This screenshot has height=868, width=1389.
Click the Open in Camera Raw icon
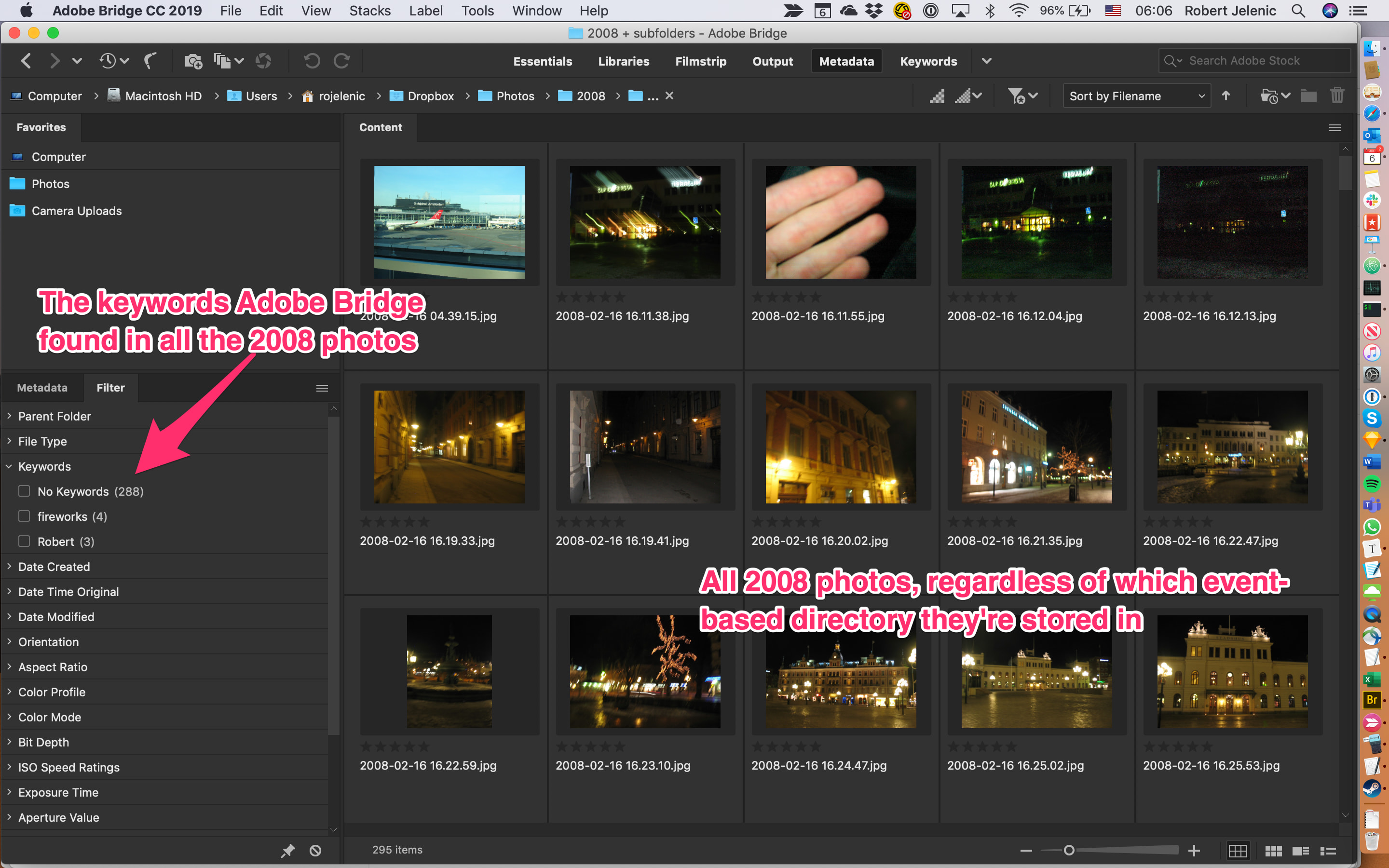coord(263,60)
